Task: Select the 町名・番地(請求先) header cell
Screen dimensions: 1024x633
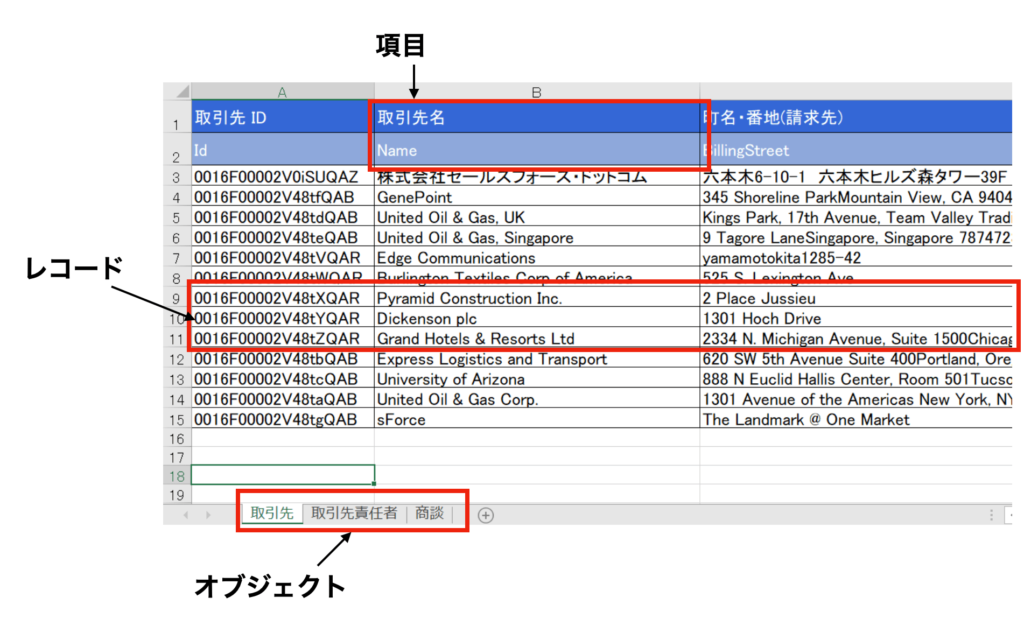Action: click(856, 117)
